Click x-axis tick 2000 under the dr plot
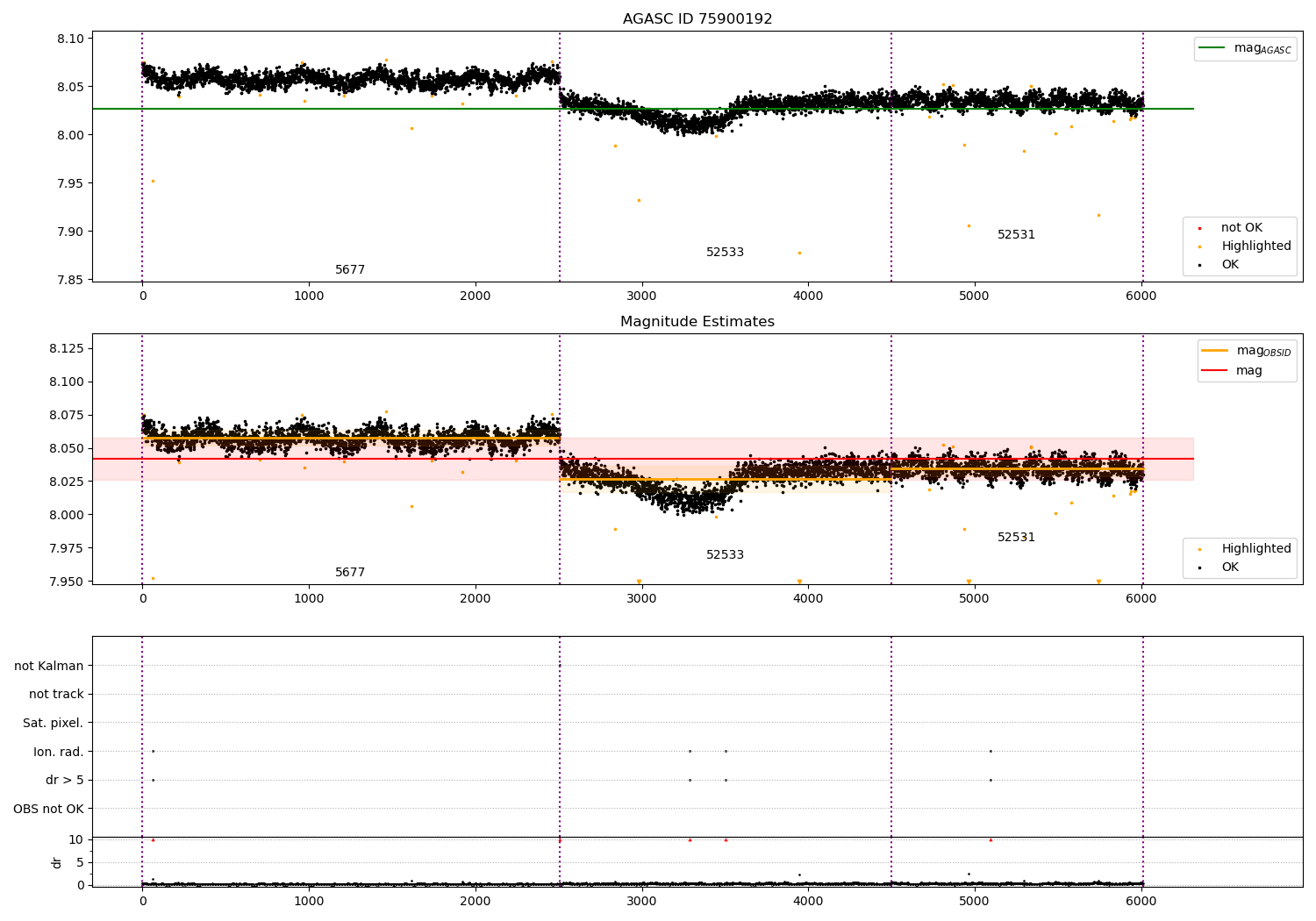1316x921 pixels. point(476,901)
